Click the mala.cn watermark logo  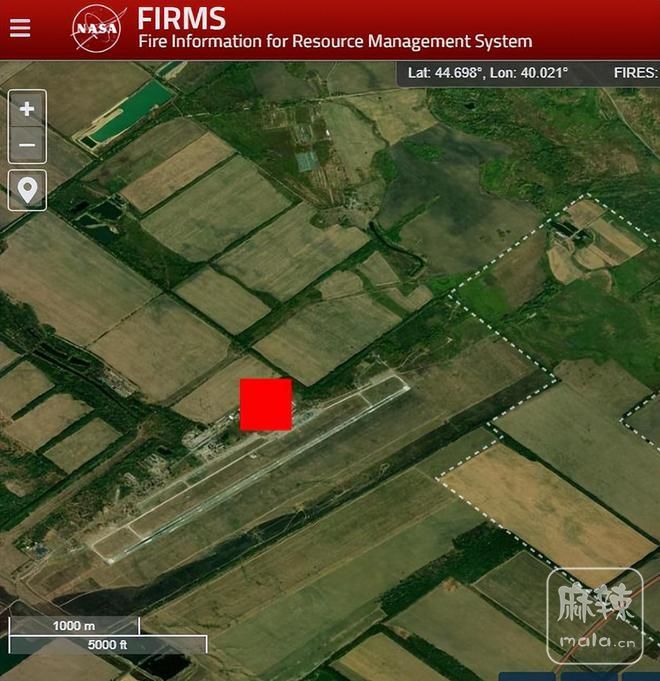point(594,616)
